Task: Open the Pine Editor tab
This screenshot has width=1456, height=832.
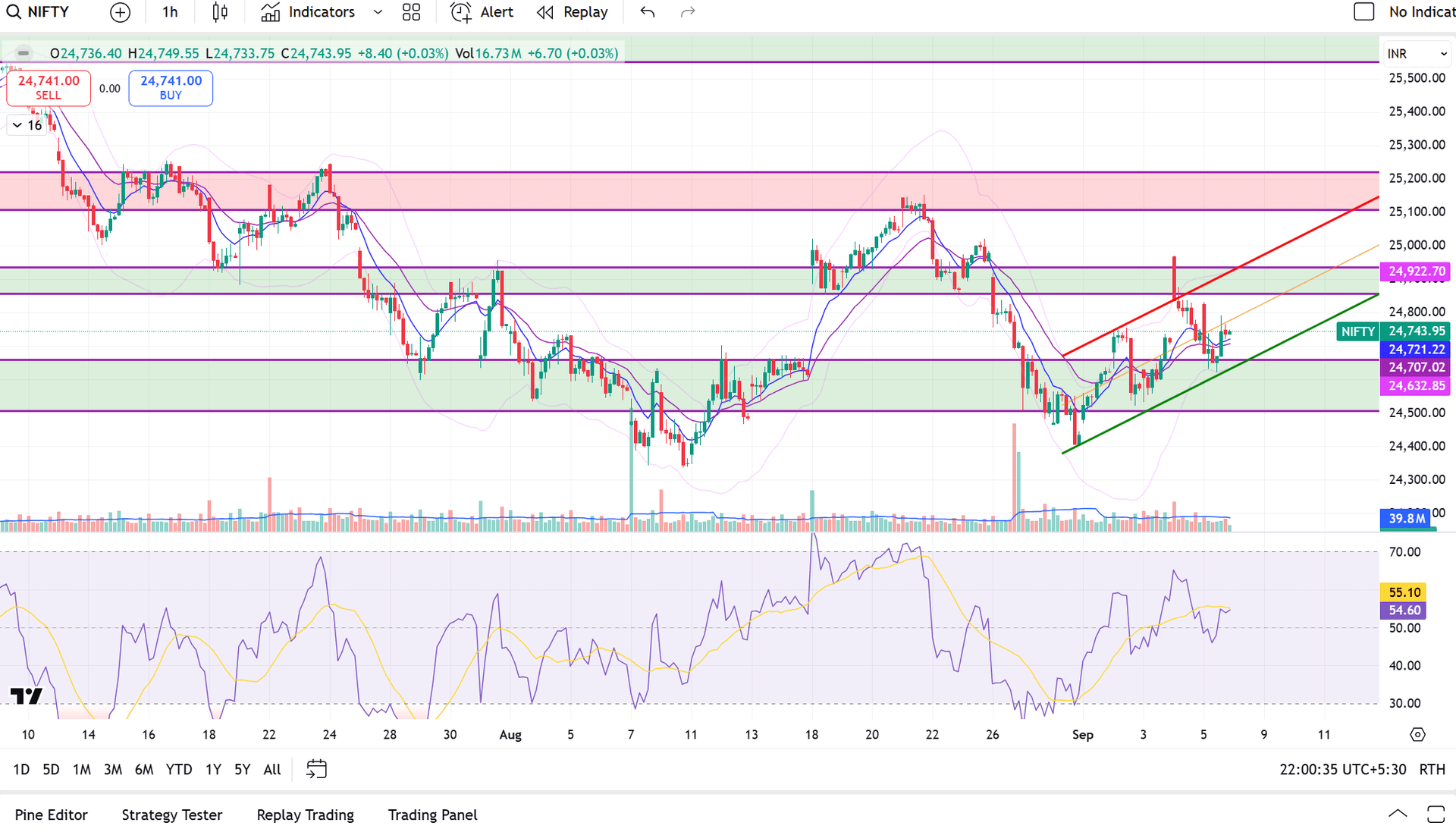Action: [52, 815]
